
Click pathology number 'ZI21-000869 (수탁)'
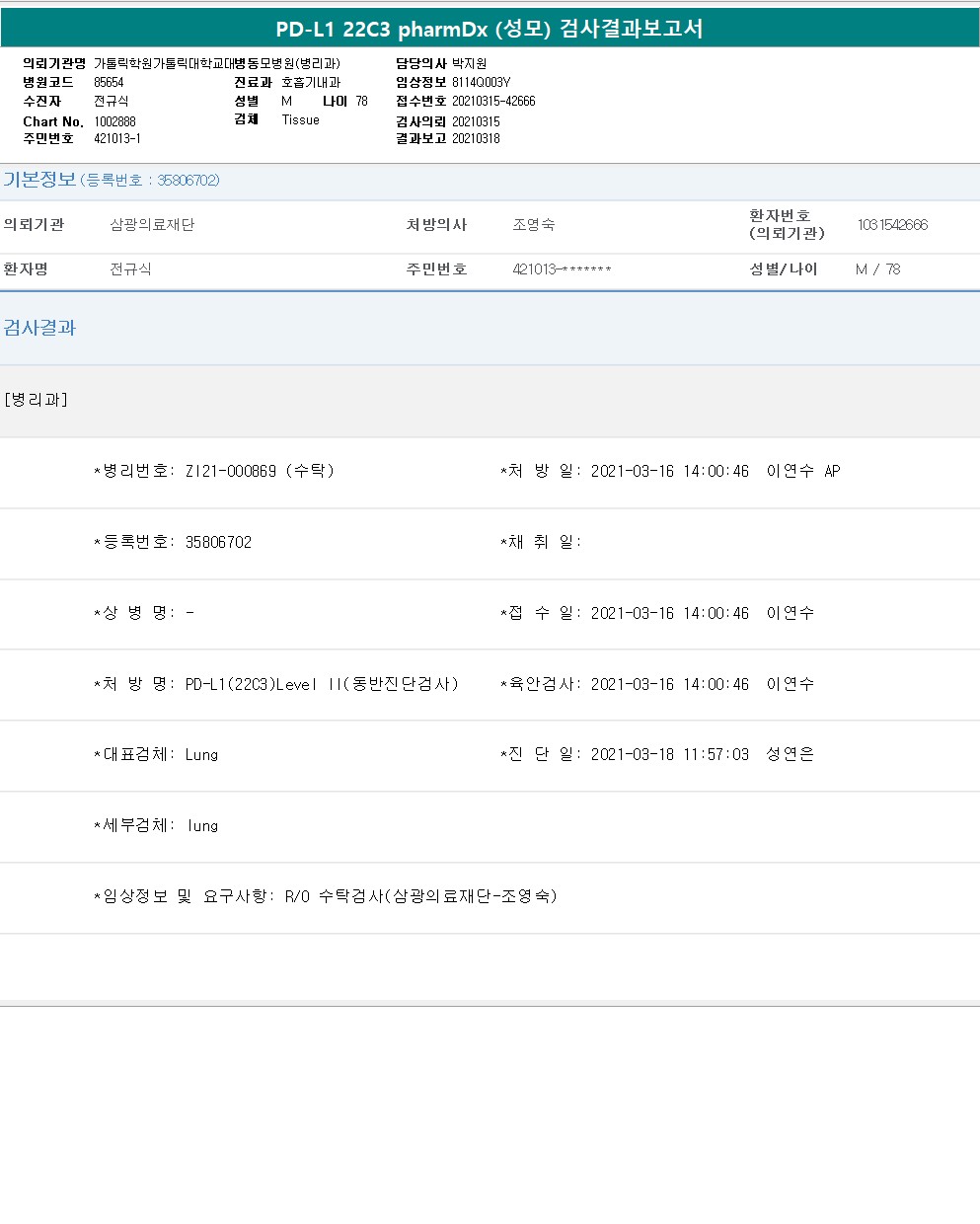[x=260, y=471]
